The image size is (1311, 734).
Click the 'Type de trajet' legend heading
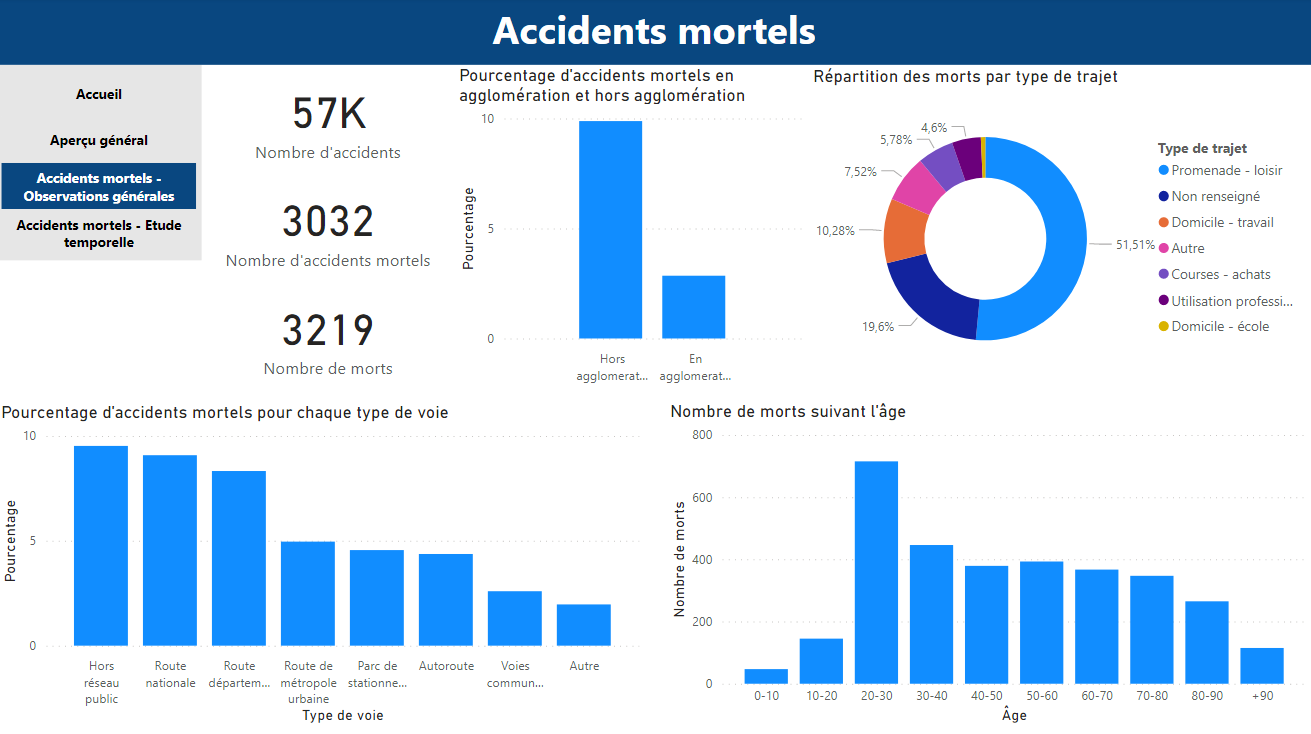[1203, 149]
